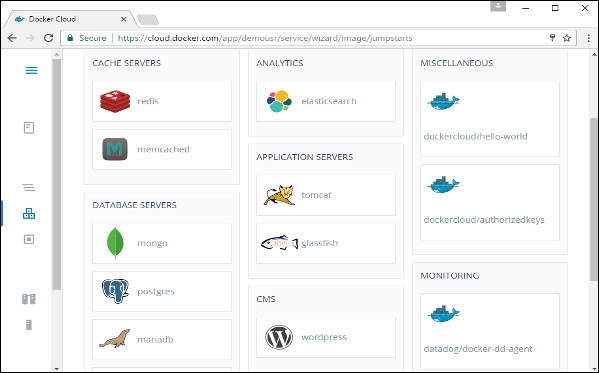Select the redis jumpstart image
599x373 pixels.
[162, 101]
